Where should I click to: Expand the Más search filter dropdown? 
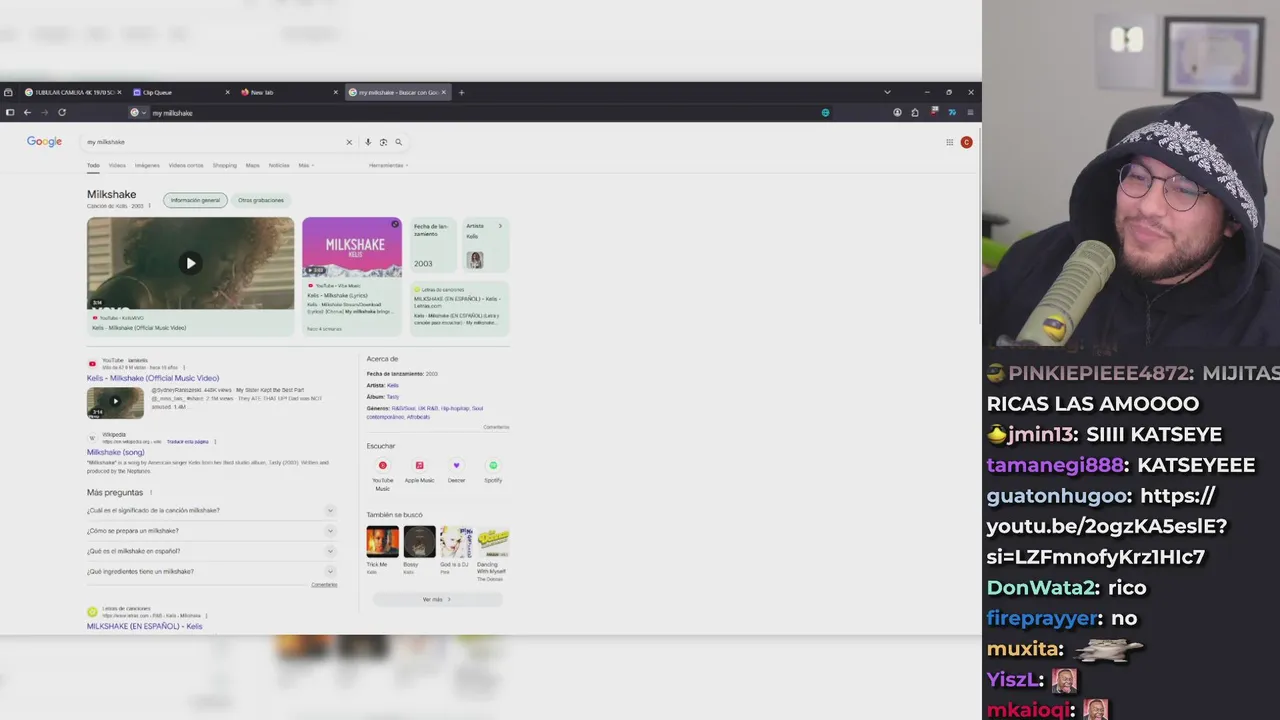tap(306, 165)
